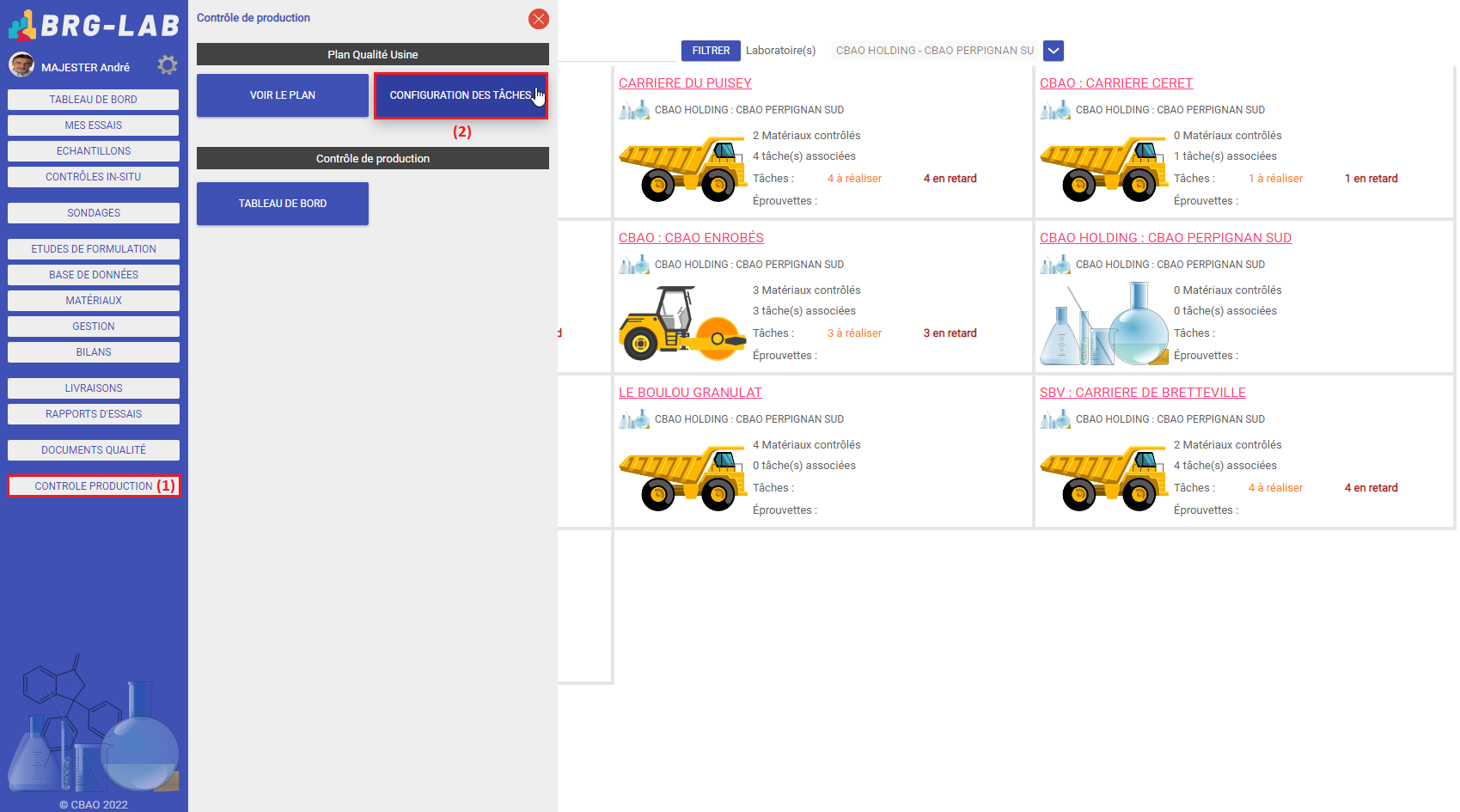Open BILANS menu

94,352
